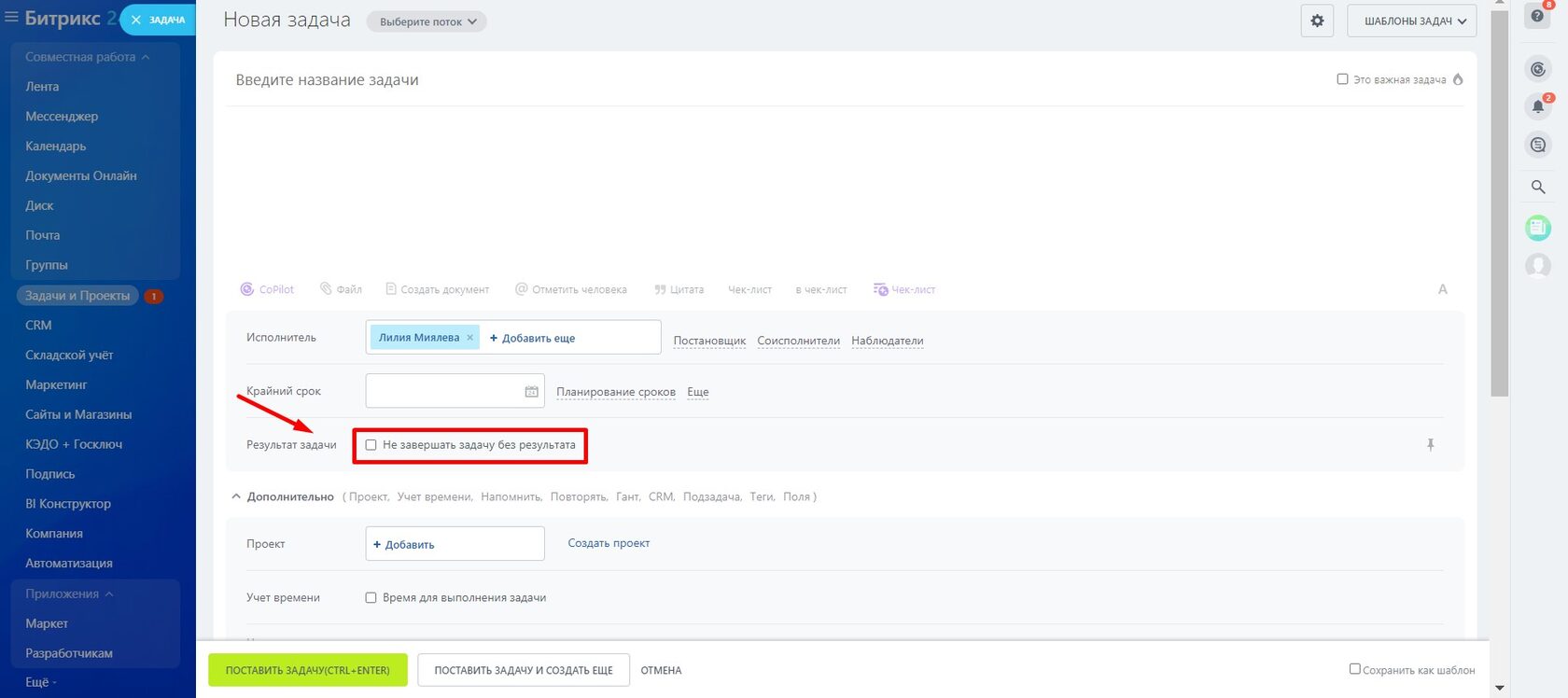This screenshot has width=1568, height=698.
Task: Tick Сохранить как шаблон checkbox
Action: pos(1354,669)
